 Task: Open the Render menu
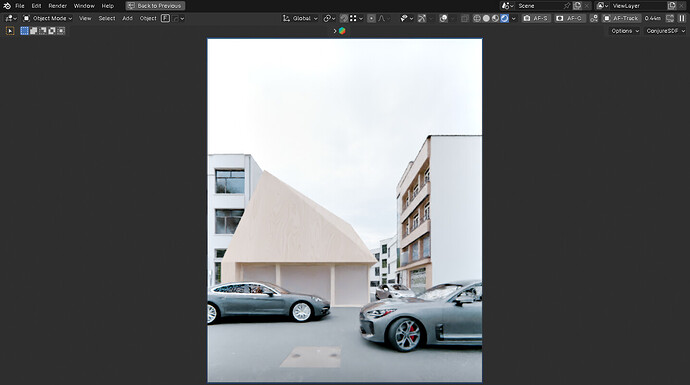click(x=57, y=6)
